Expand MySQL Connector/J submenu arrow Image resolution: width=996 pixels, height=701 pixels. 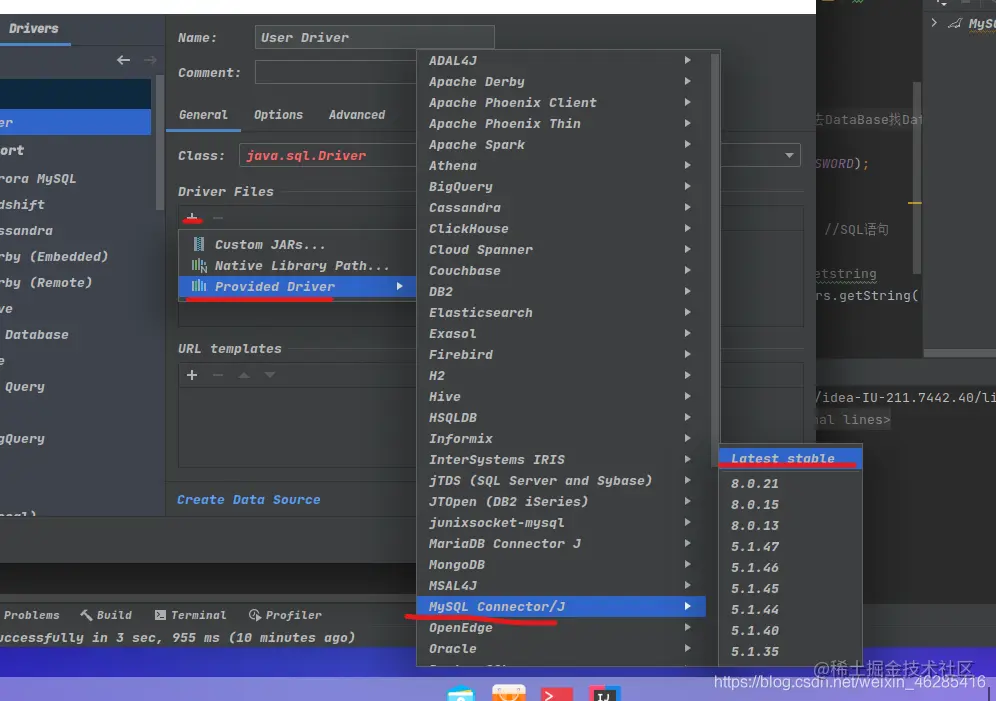pos(687,606)
